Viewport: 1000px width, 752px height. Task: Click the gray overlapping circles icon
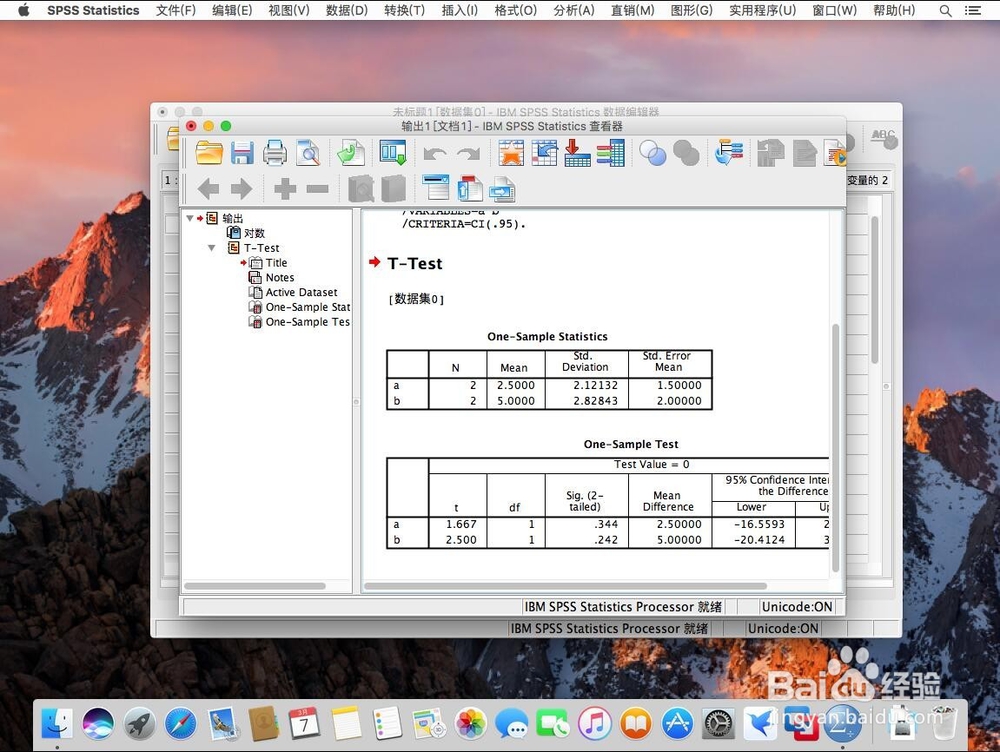tap(686, 153)
